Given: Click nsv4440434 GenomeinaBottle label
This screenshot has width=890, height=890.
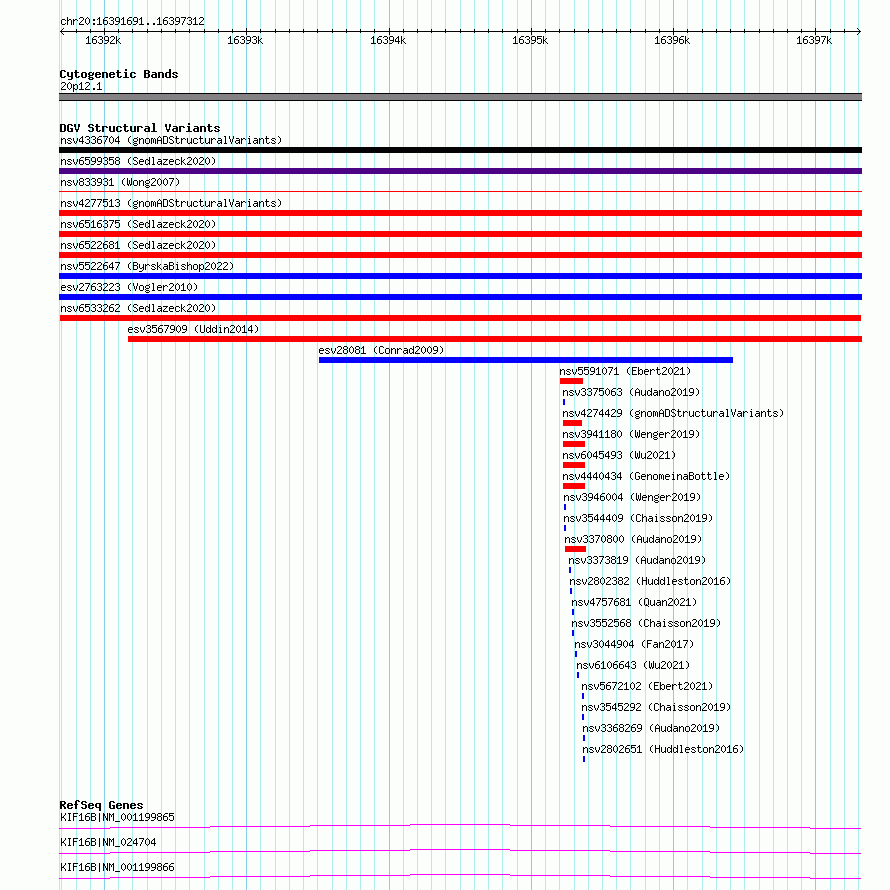Looking at the screenshot, I should (x=646, y=476).
